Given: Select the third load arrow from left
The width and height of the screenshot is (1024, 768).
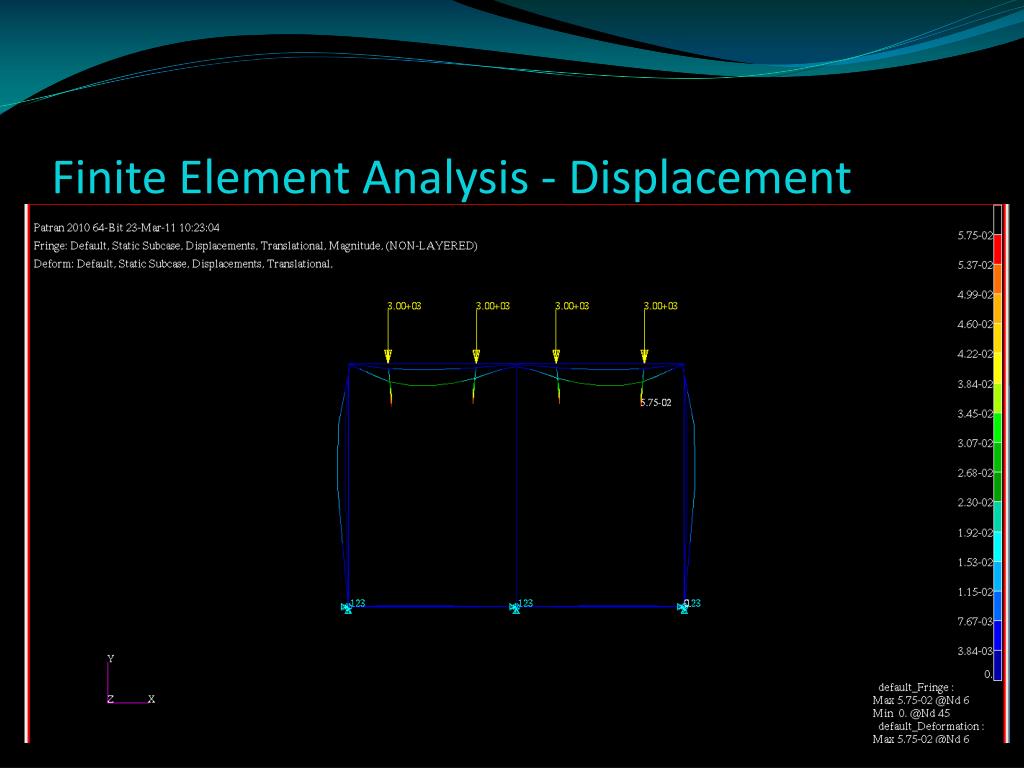Looking at the screenshot, I should [x=556, y=332].
